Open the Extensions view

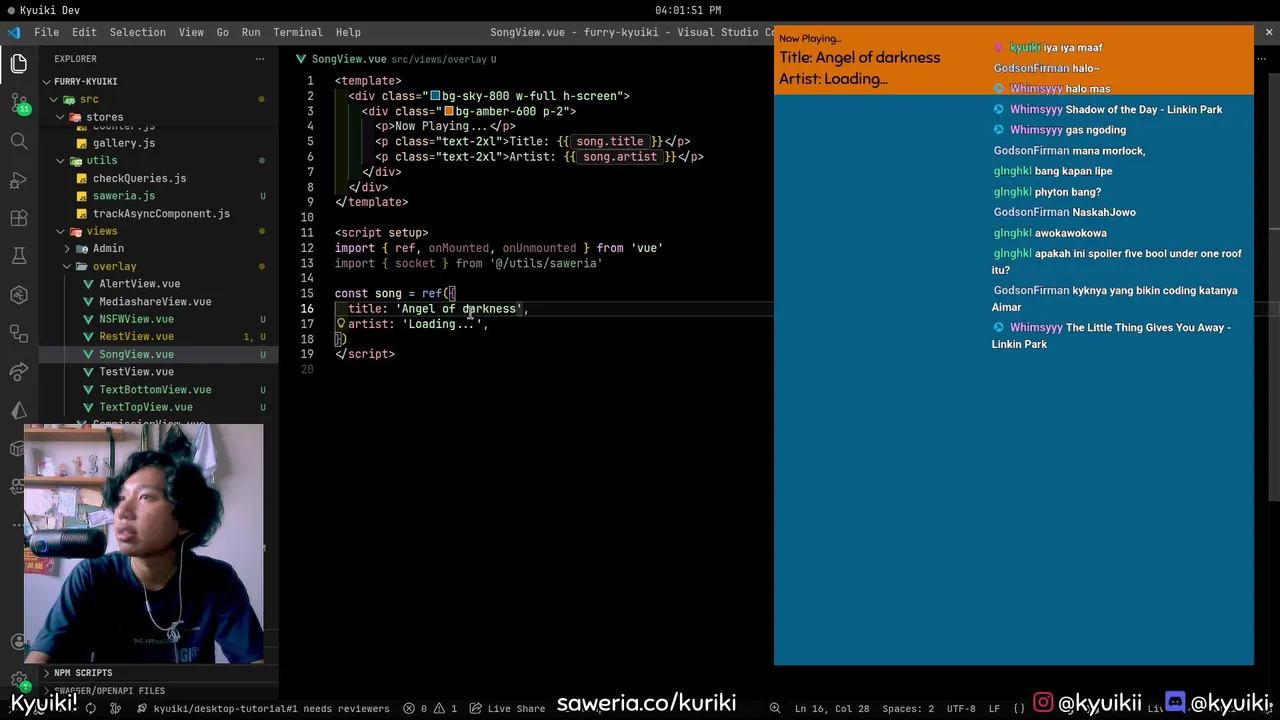[x=19, y=218]
